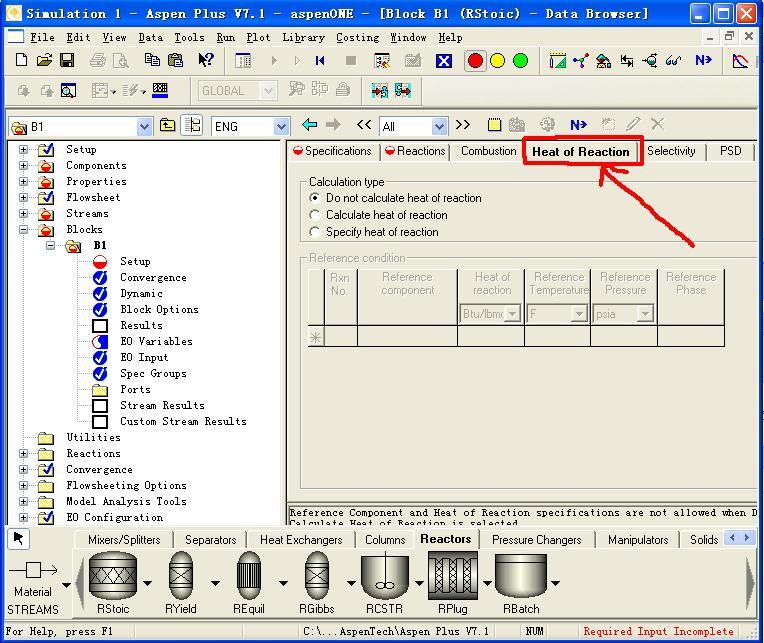Click the glasses Data Browser icon
Screen dimensions: 764x643
coord(674,60)
